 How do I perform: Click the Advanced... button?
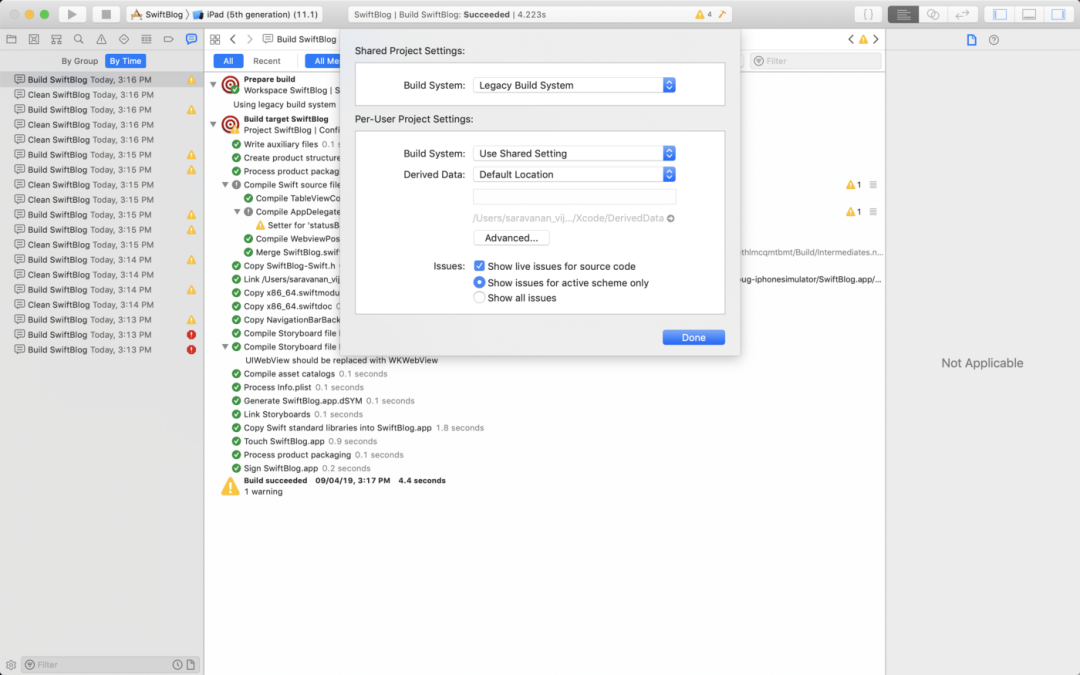click(x=511, y=238)
